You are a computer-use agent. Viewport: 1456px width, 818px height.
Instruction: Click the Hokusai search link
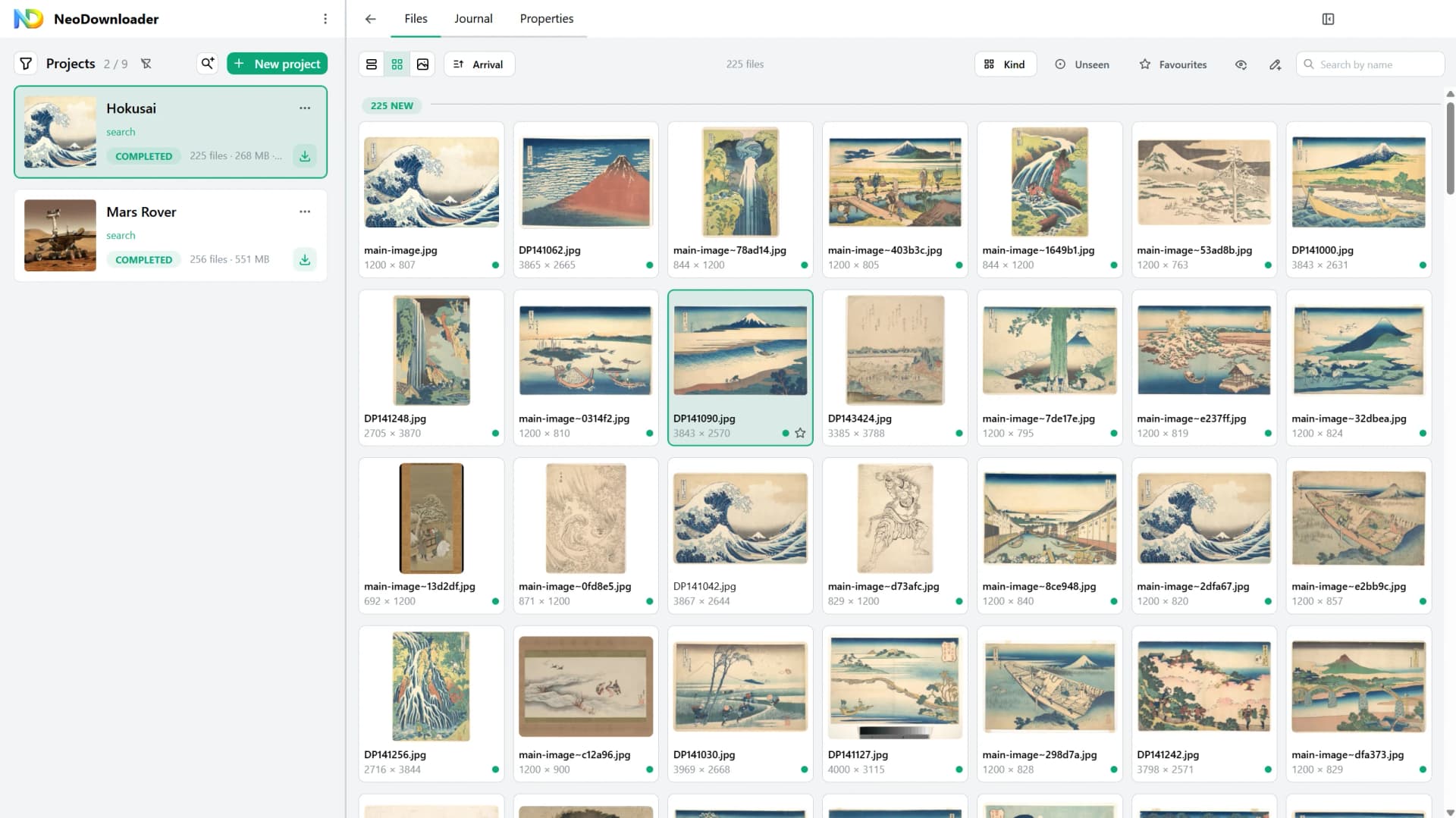tap(121, 132)
